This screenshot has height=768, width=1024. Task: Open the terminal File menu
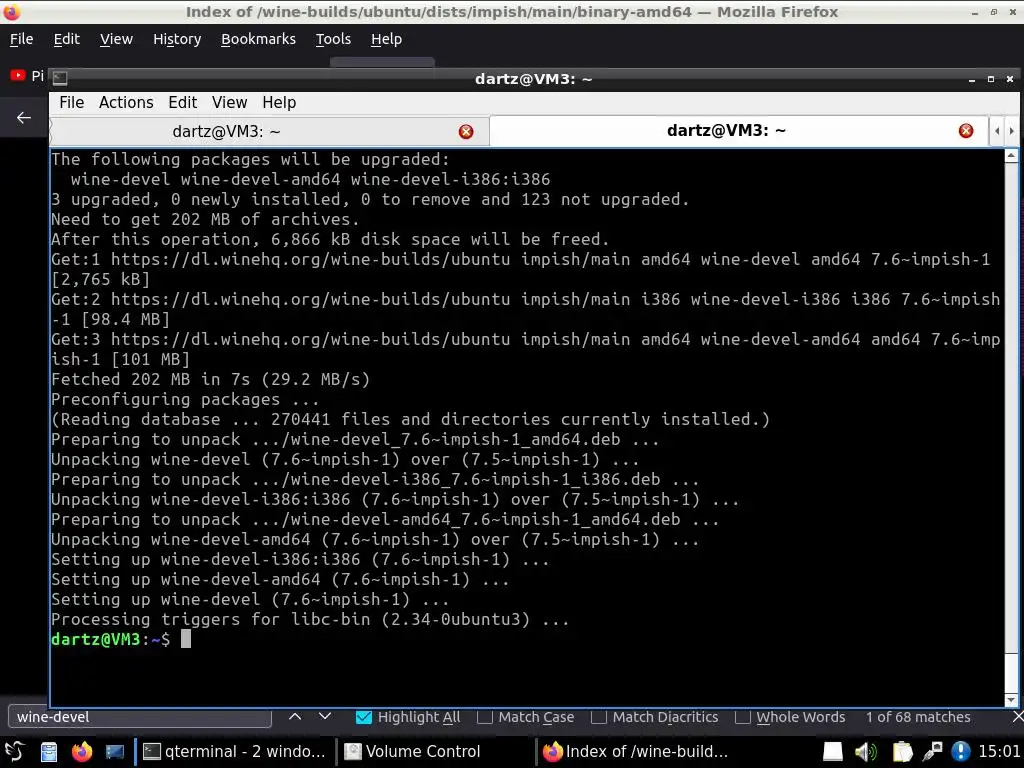point(71,103)
